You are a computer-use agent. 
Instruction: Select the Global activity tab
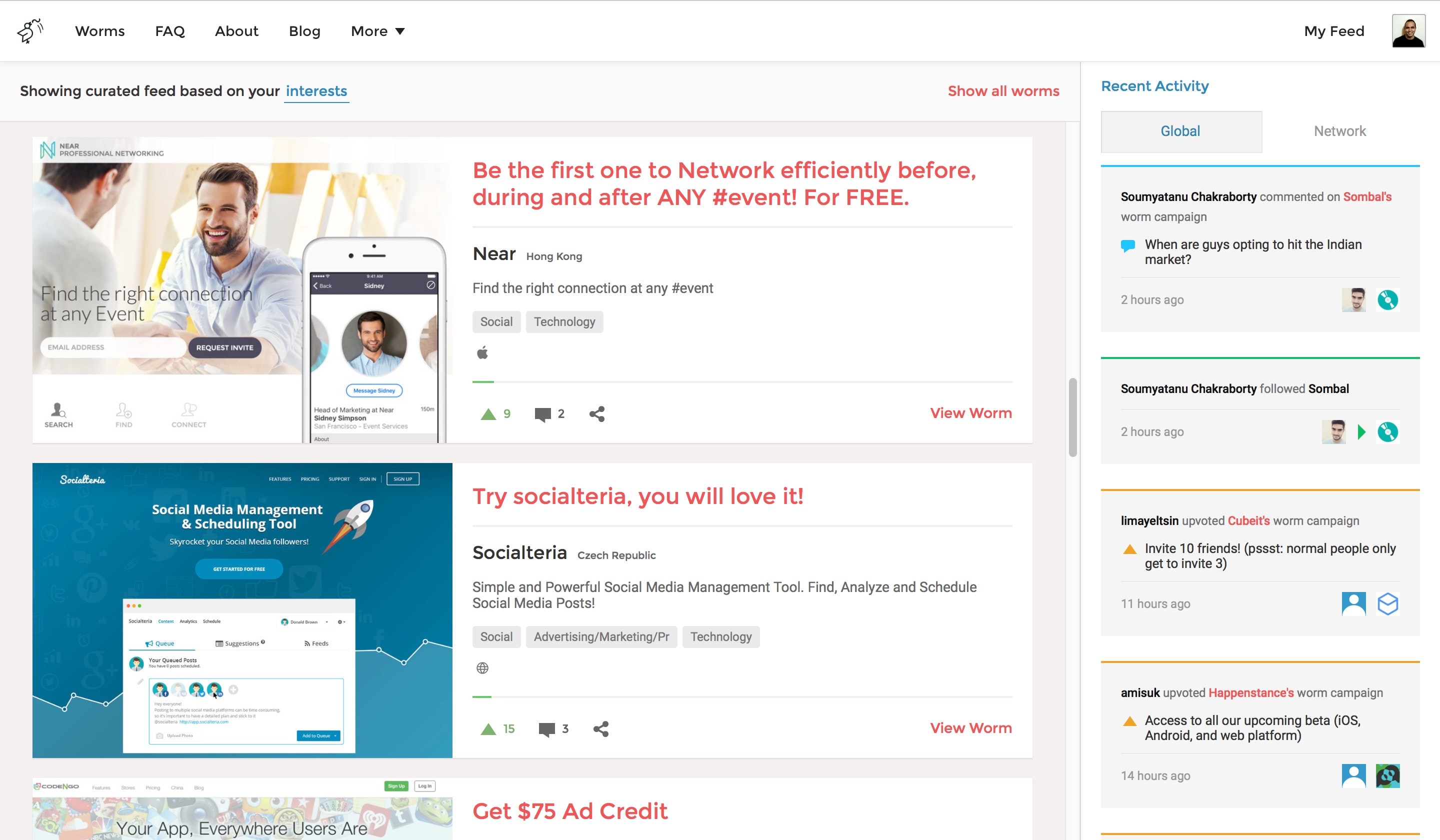click(1180, 131)
